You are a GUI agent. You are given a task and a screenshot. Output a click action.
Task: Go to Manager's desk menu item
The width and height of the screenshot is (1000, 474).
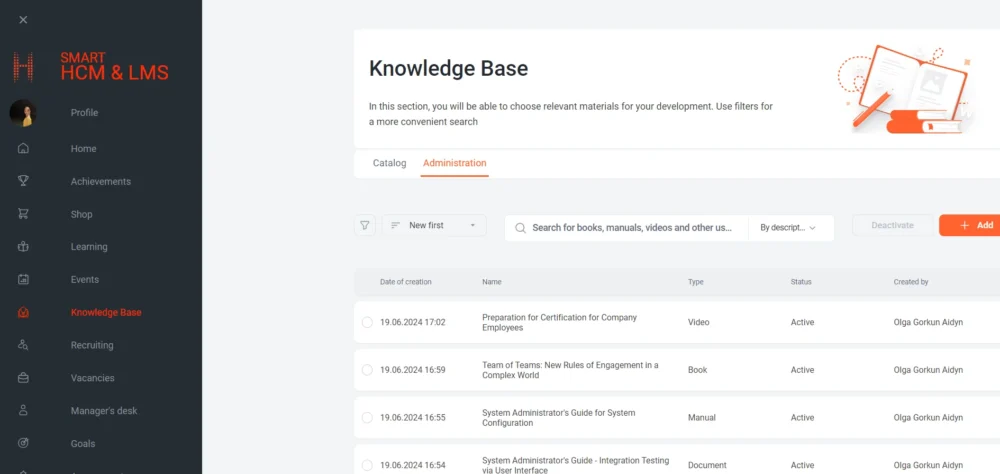[x=104, y=411]
